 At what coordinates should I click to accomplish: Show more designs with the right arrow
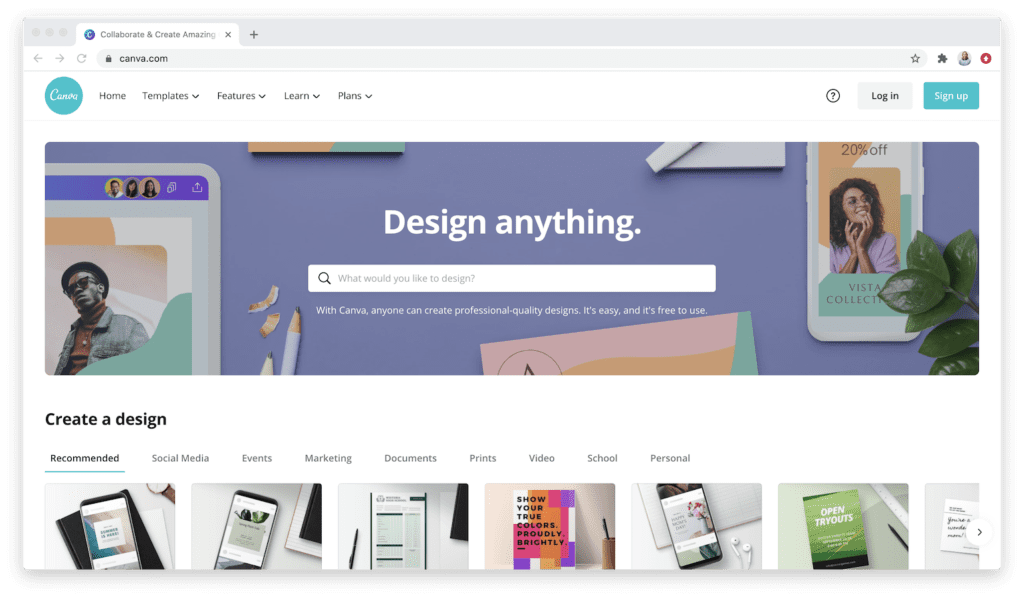979,532
